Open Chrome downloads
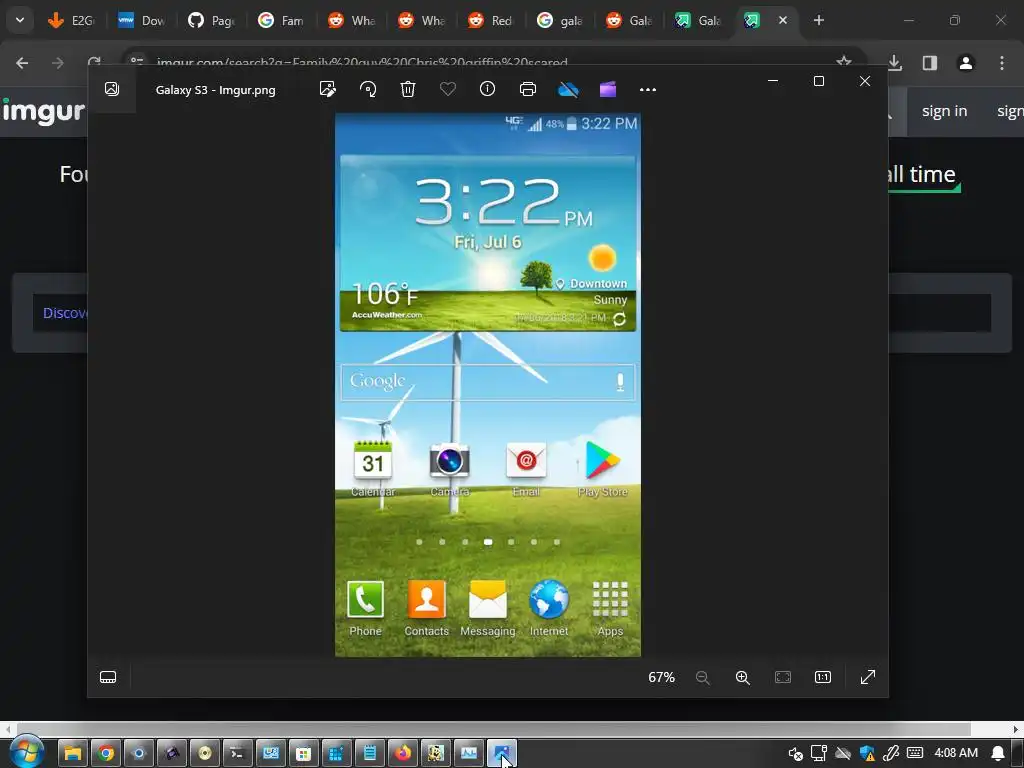The width and height of the screenshot is (1024, 768). [x=895, y=63]
